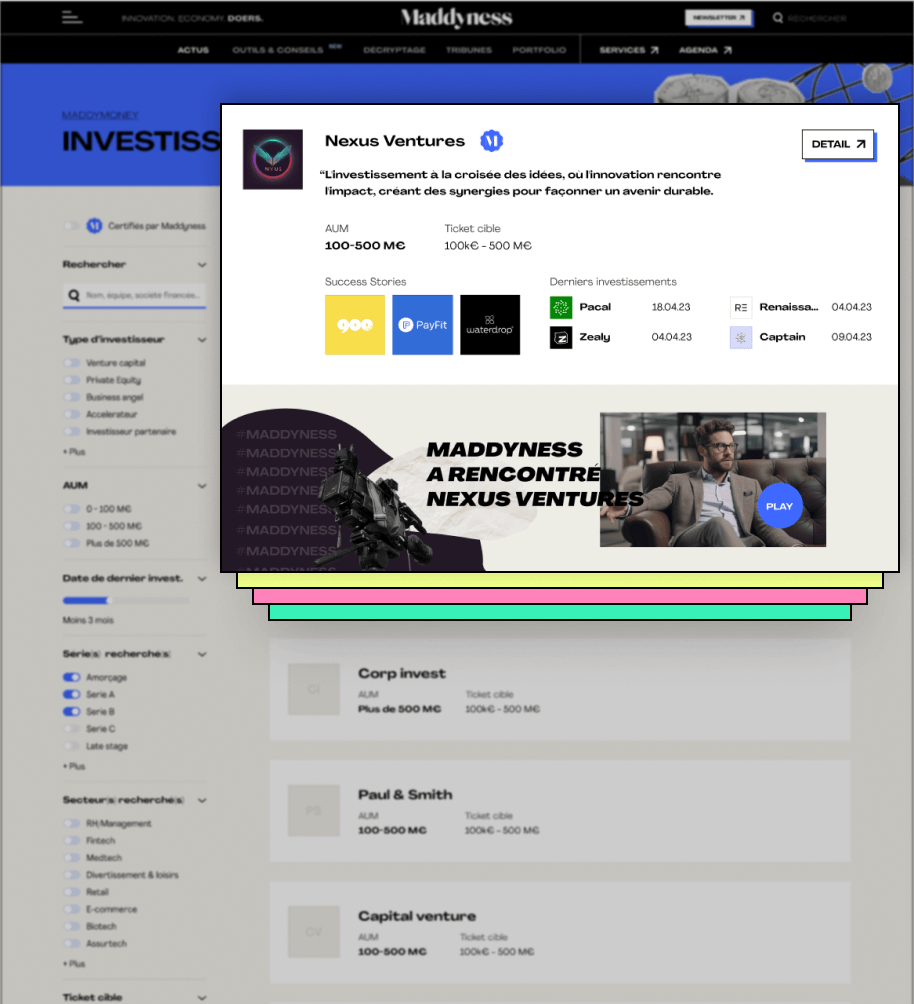Toggle the Certifiés par Maddyness switch
914x1004 pixels.
tap(72, 226)
